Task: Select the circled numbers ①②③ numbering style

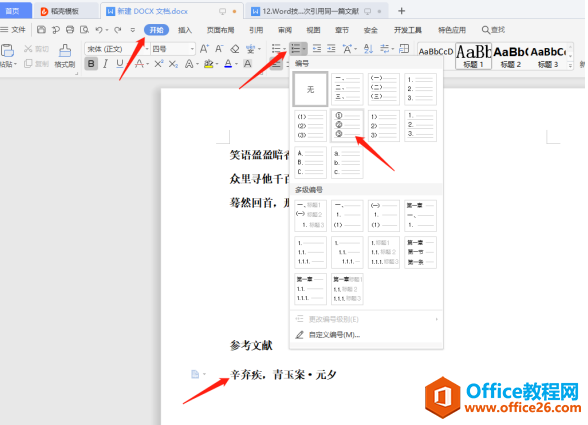Action: pyautogui.click(x=347, y=125)
